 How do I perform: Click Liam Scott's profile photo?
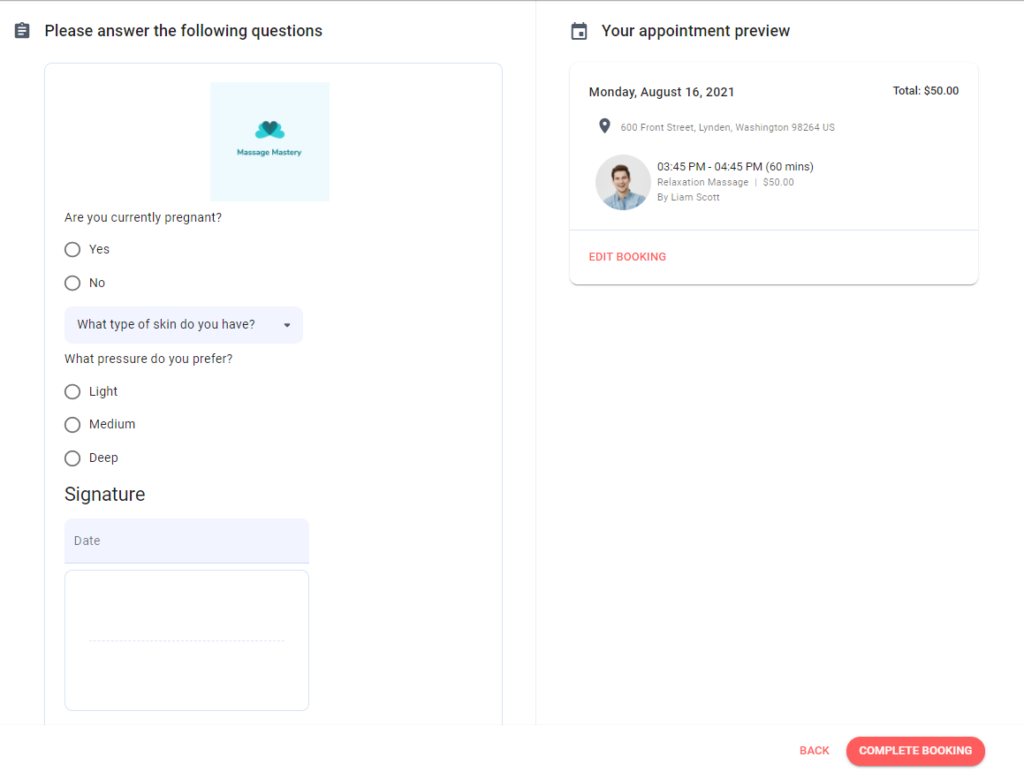(x=622, y=182)
